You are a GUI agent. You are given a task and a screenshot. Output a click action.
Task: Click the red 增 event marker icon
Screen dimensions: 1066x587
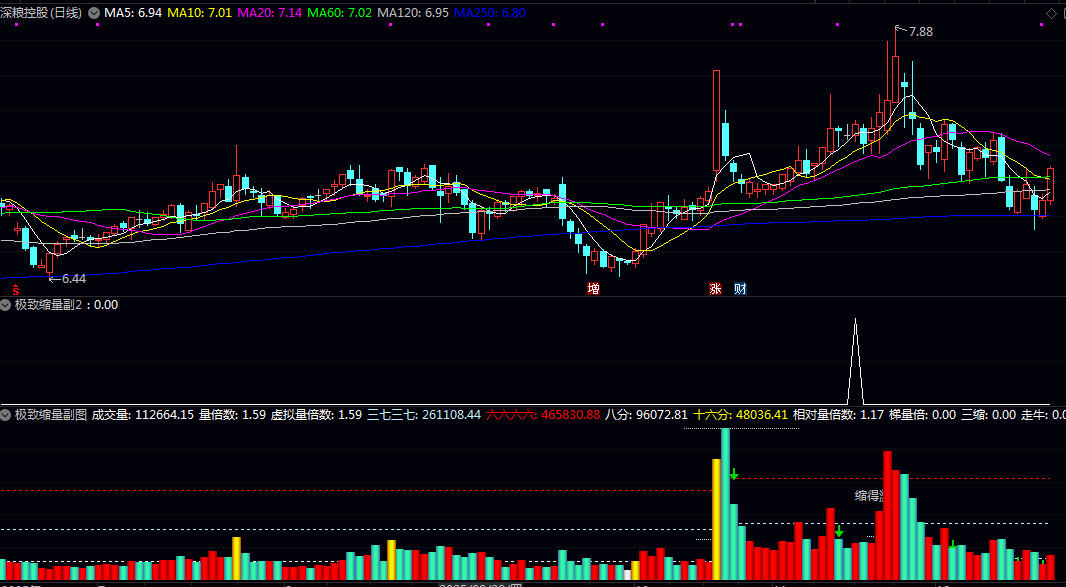[594, 289]
